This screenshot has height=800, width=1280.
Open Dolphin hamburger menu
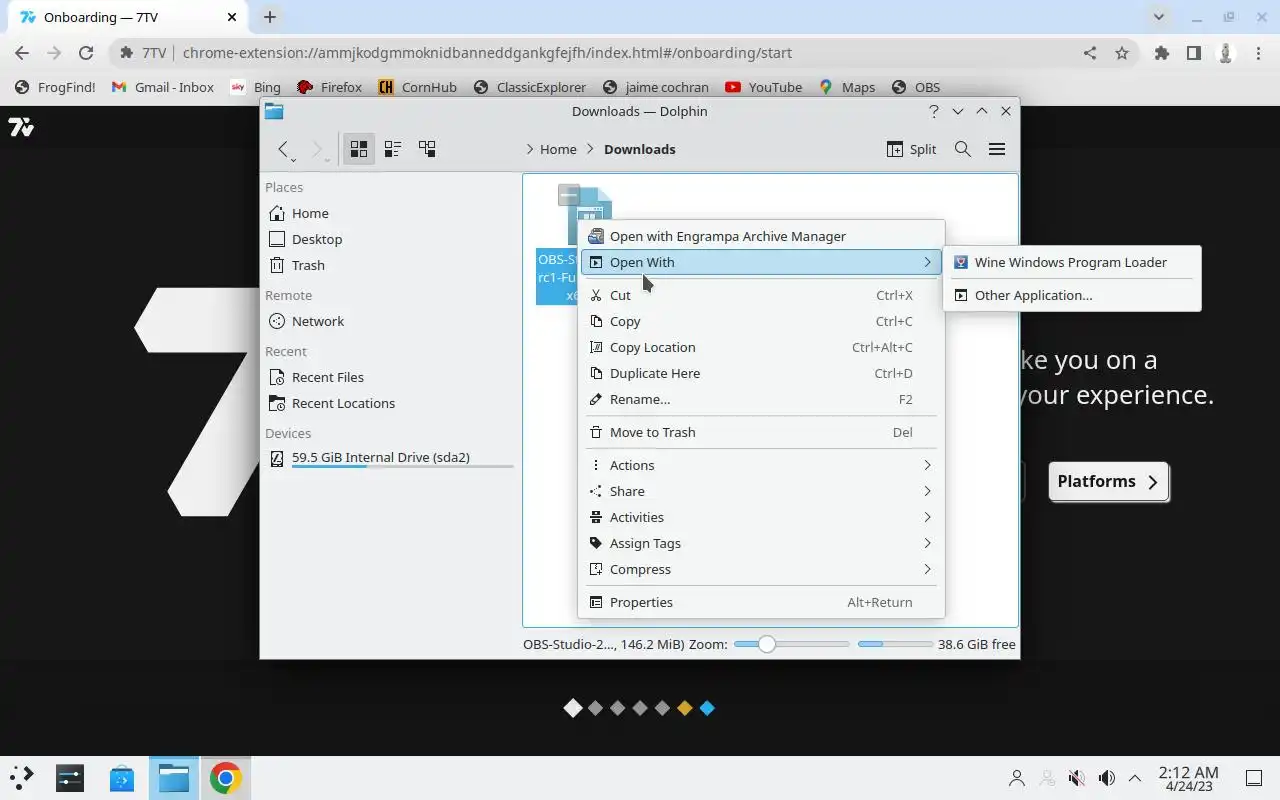click(x=997, y=149)
